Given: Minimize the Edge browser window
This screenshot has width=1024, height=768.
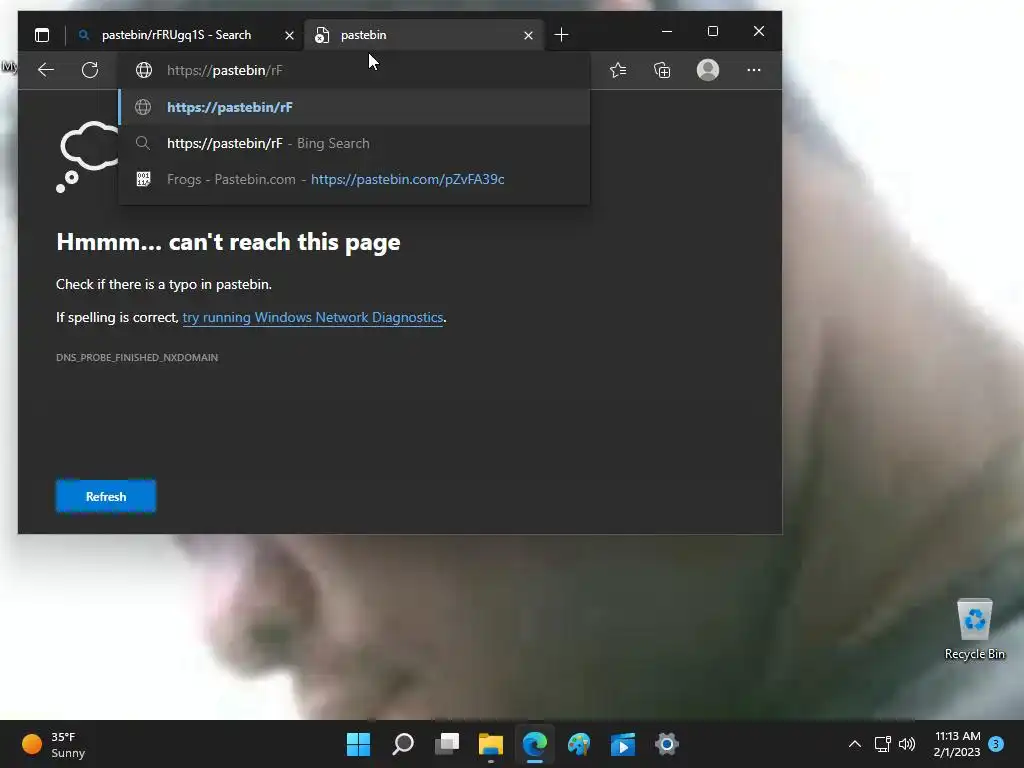Looking at the screenshot, I should (x=667, y=31).
